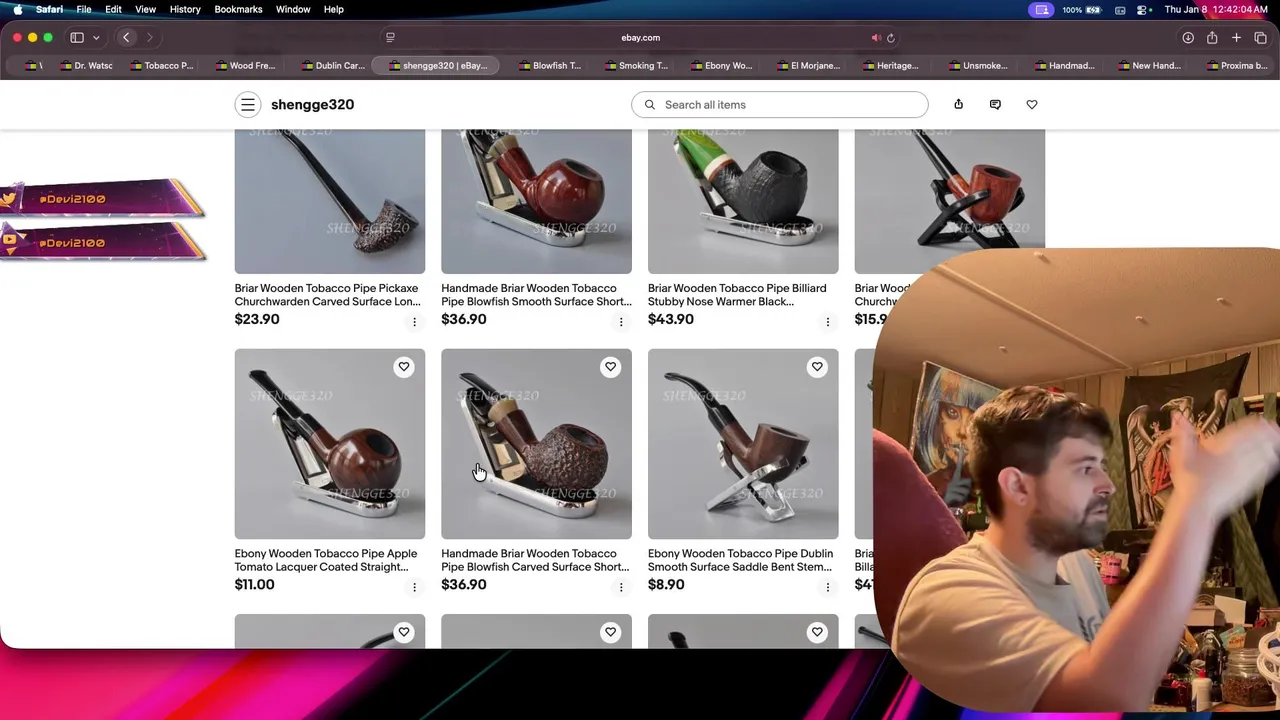1280x720 pixels.
Task: Mute the tab audio speaker icon
Action: click(876, 38)
